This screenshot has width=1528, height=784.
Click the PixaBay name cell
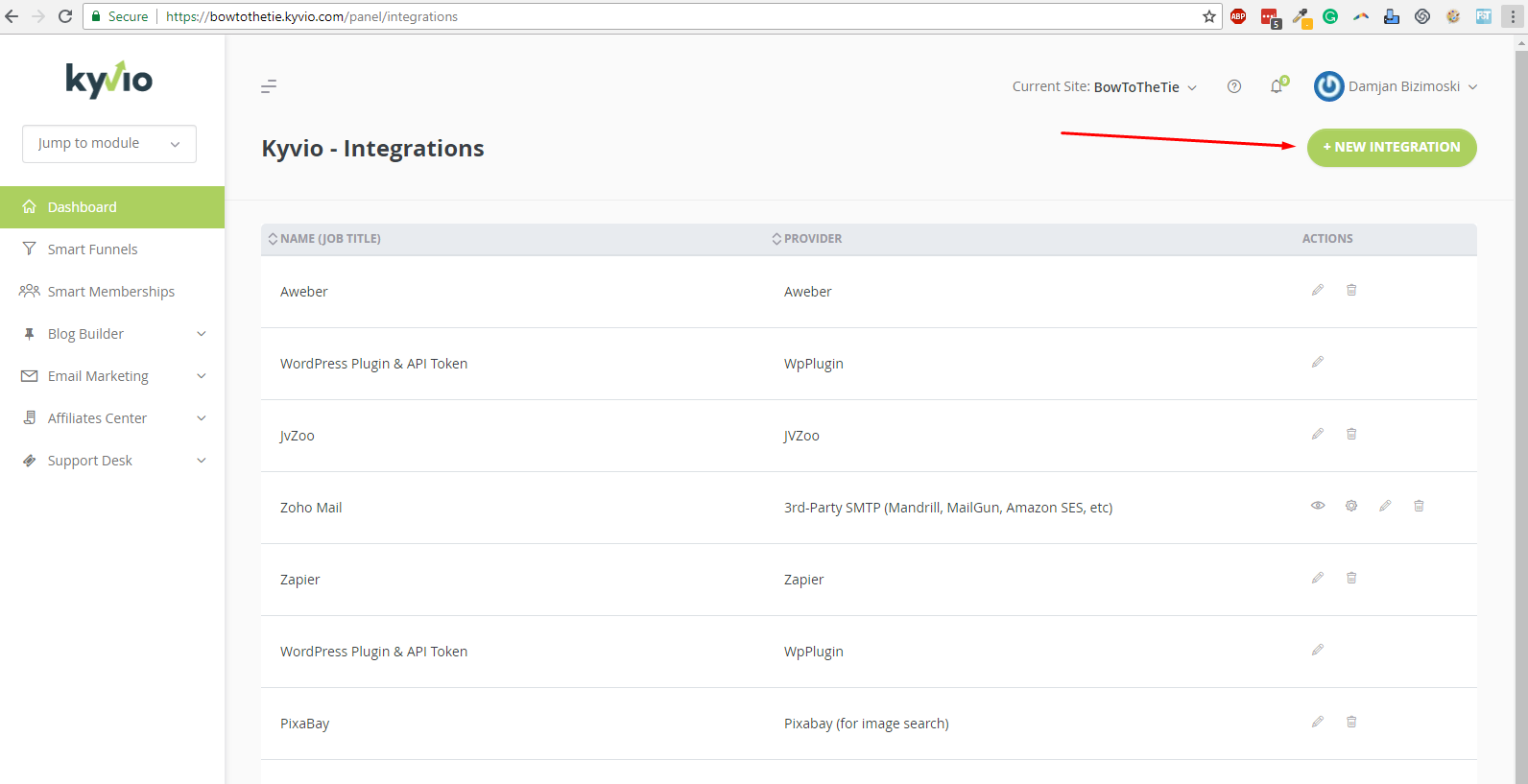click(x=305, y=724)
